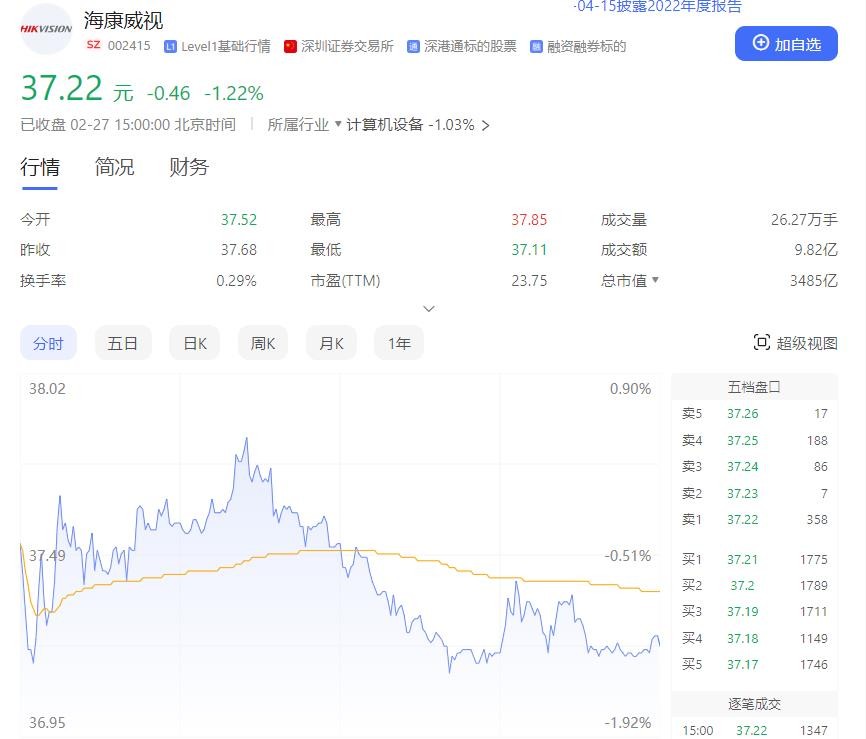
Task: Click the 总市值 value 3485亿
Action: click(814, 281)
